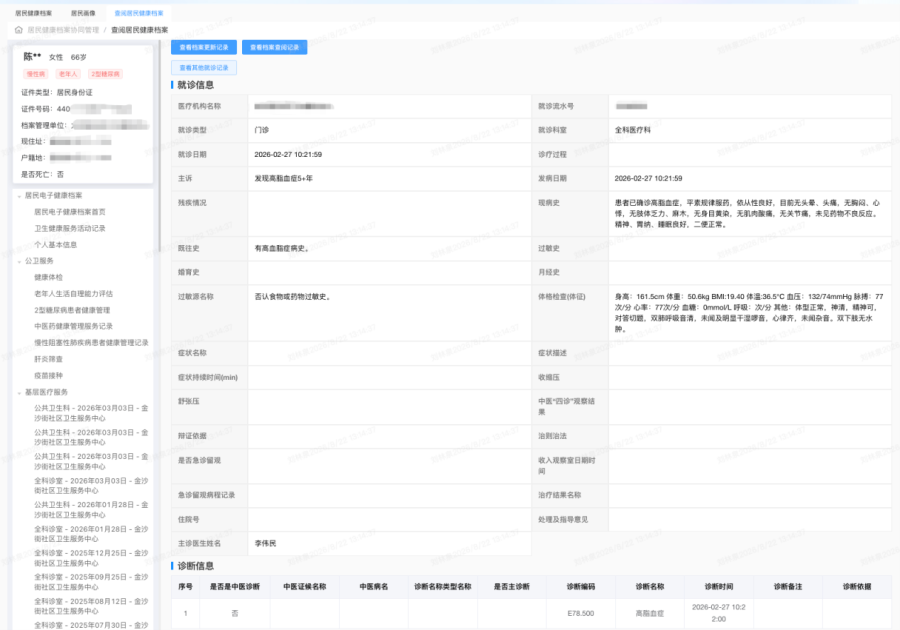Image resolution: width=900 pixels, height=630 pixels.
Task: Collapse the 基层医疗服务 tree section
Action: pyautogui.click(x=19, y=392)
